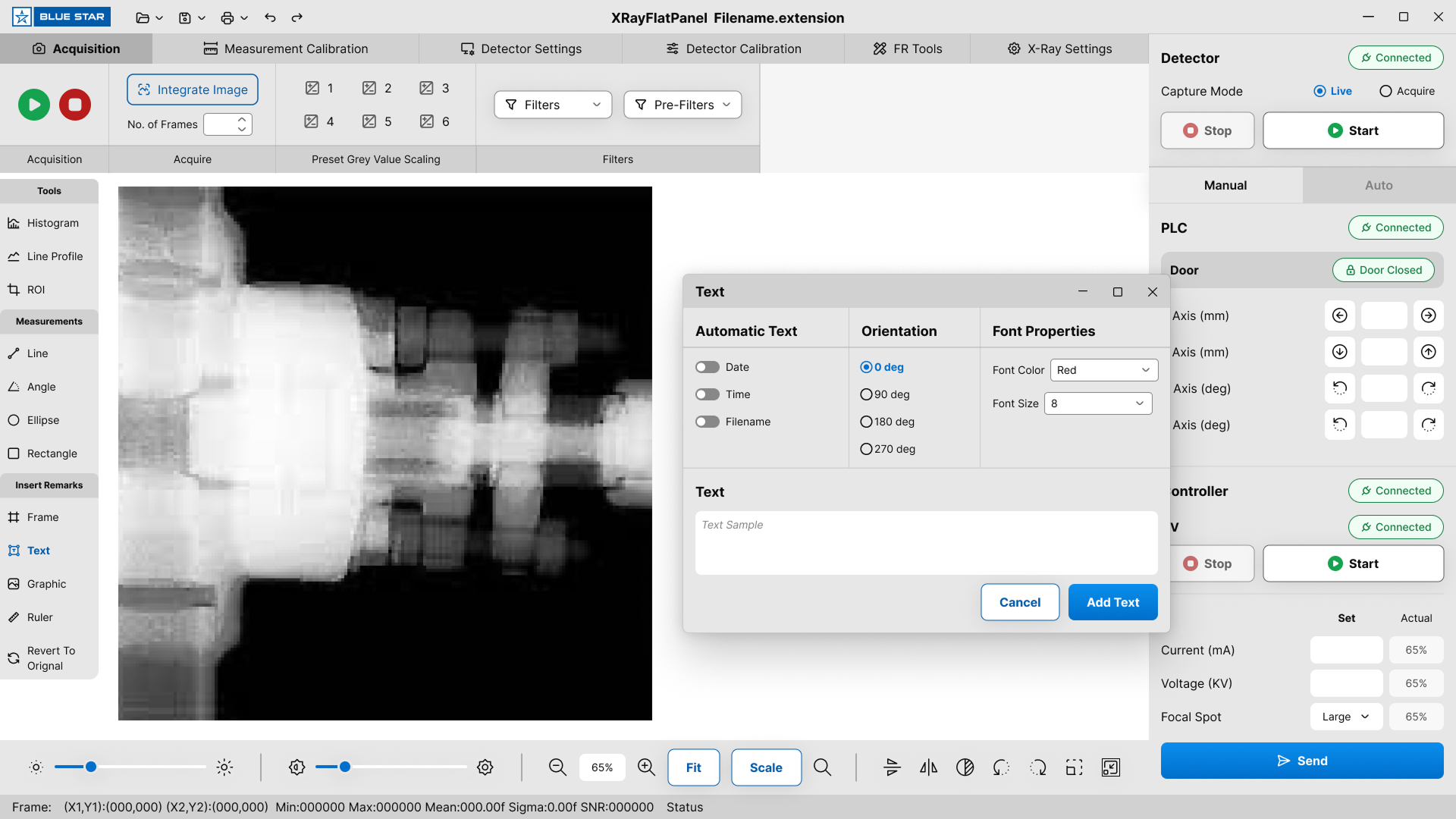Open the Font Color dropdown

[1103, 370]
